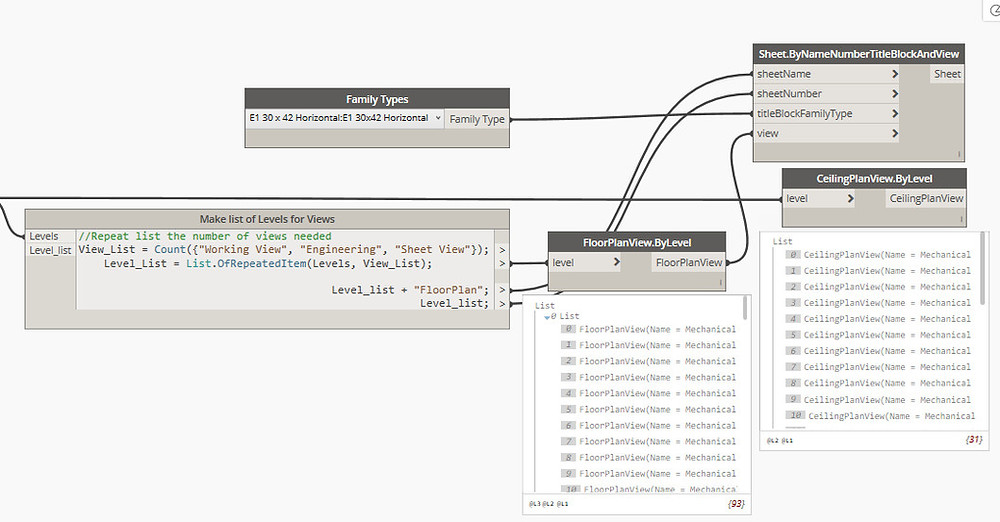Click the 'Level_list + "FloorPlan"' output port arrow

point(502,290)
